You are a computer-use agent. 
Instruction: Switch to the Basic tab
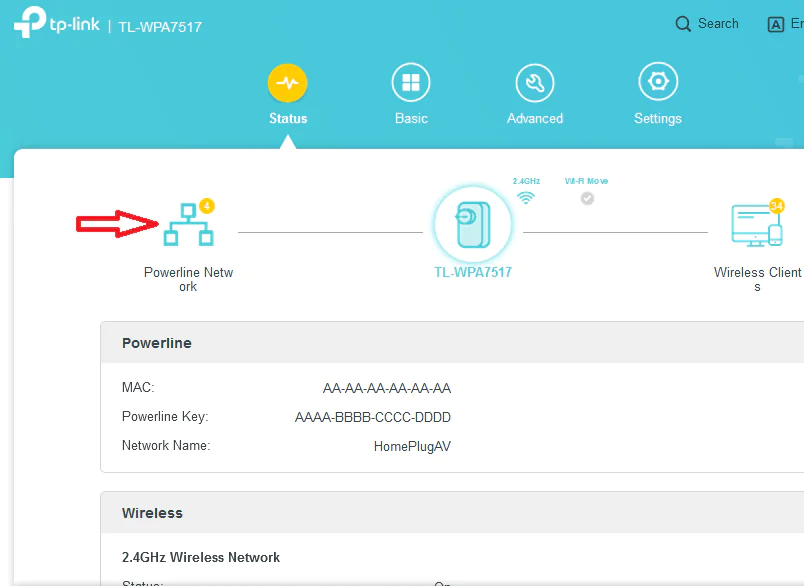(x=411, y=117)
